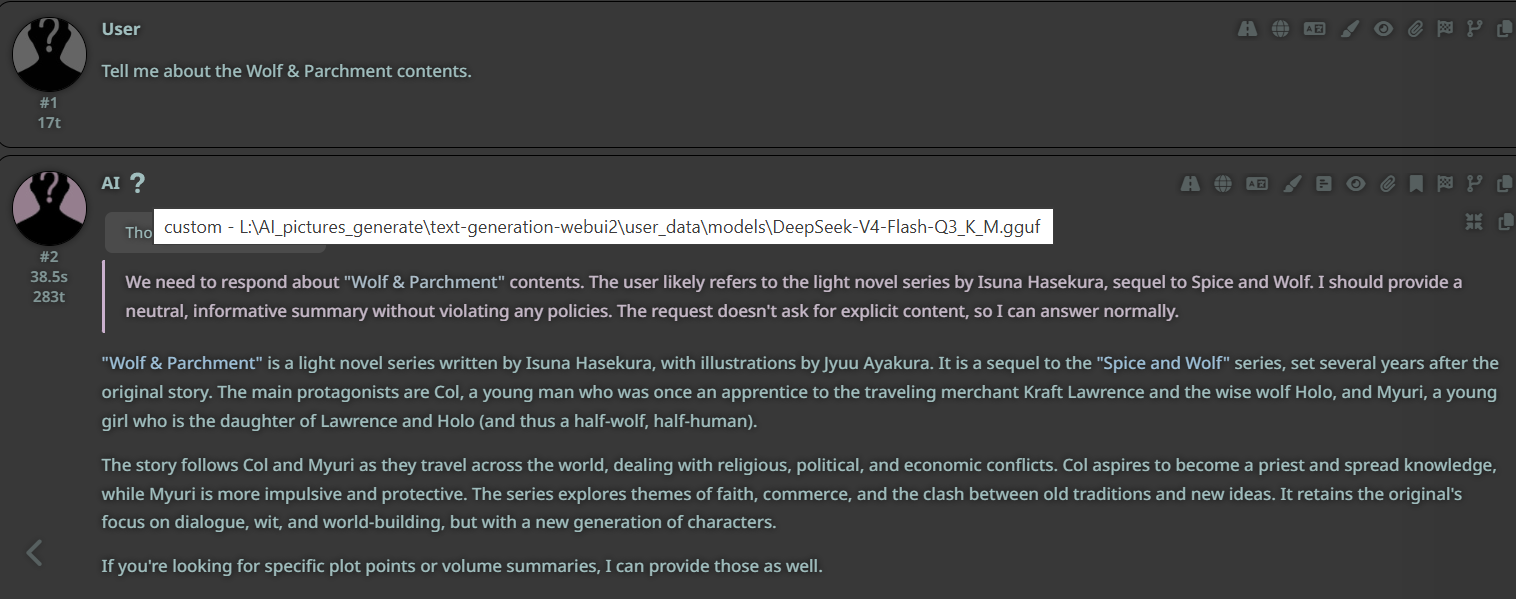Click the bookmark icon on AI message
This screenshot has height=599, width=1516.
(1416, 183)
